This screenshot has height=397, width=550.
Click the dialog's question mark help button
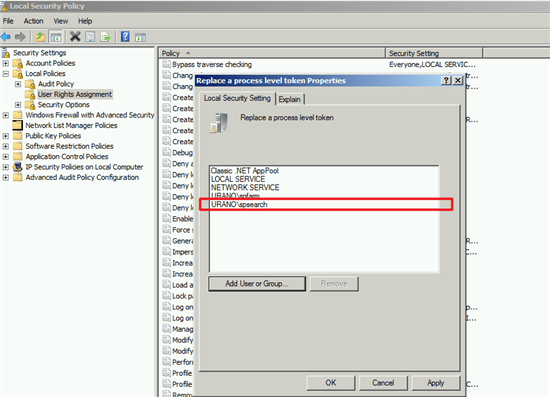(446, 81)
